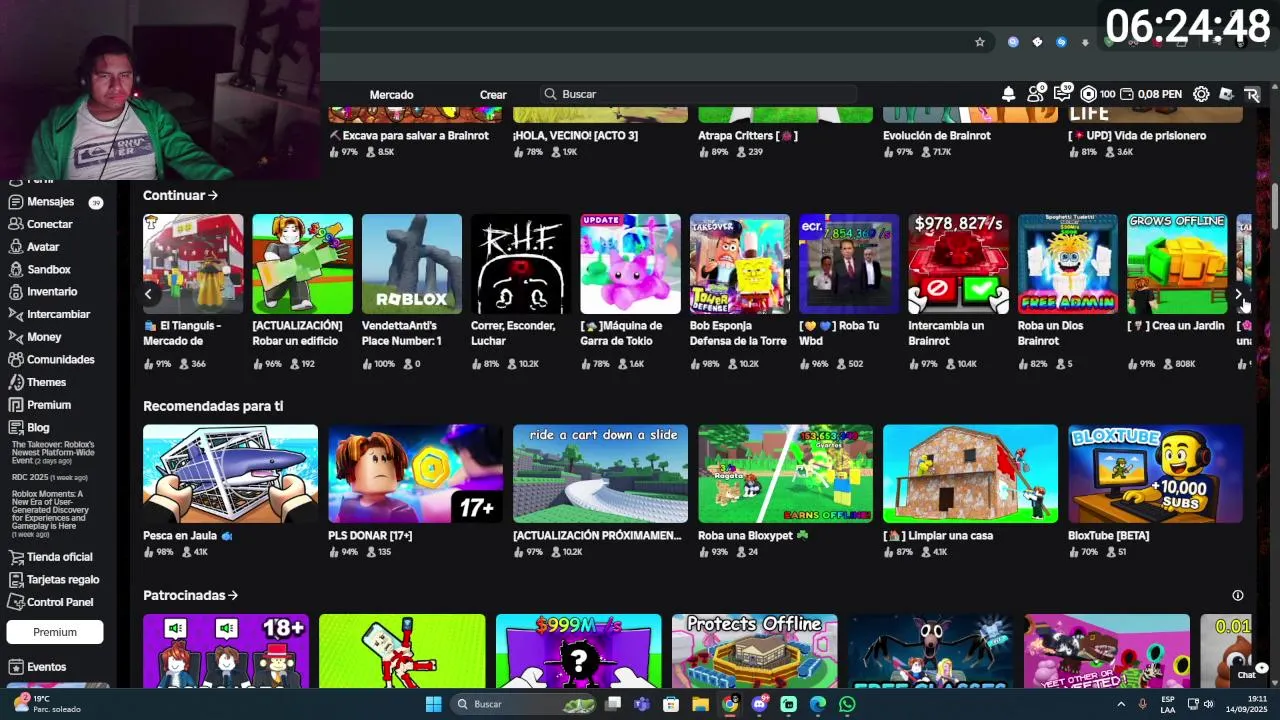Click the Robux balance icon showing 100
The width and height of the screenshot is (1280, 720).
click(x=1098, y=94)
